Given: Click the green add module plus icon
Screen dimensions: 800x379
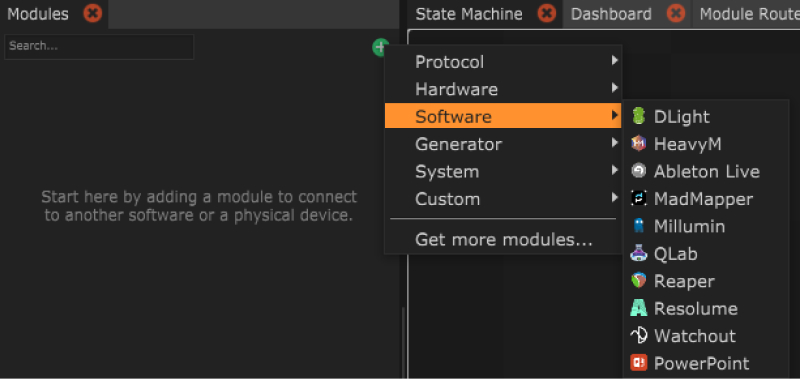Looking at the screenshot, I should click(380, 47).
